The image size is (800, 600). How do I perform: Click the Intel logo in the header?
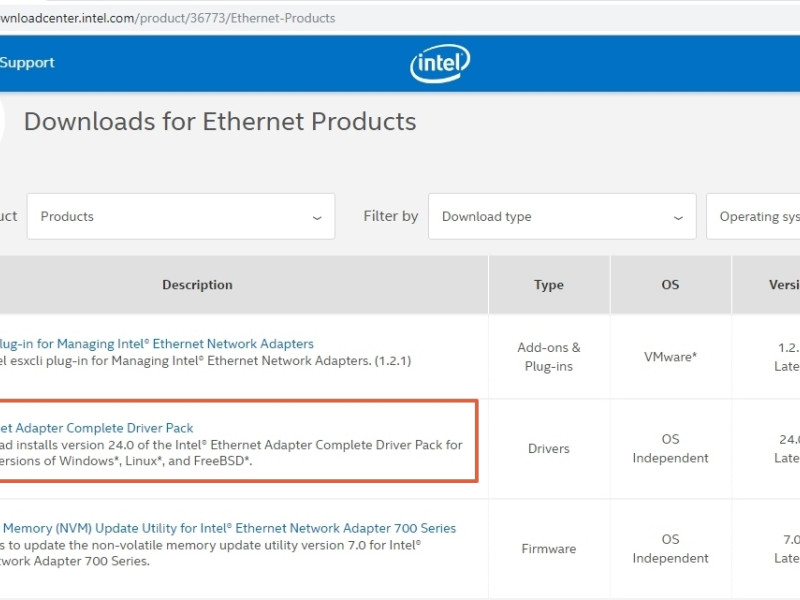[x=440, y=63]
